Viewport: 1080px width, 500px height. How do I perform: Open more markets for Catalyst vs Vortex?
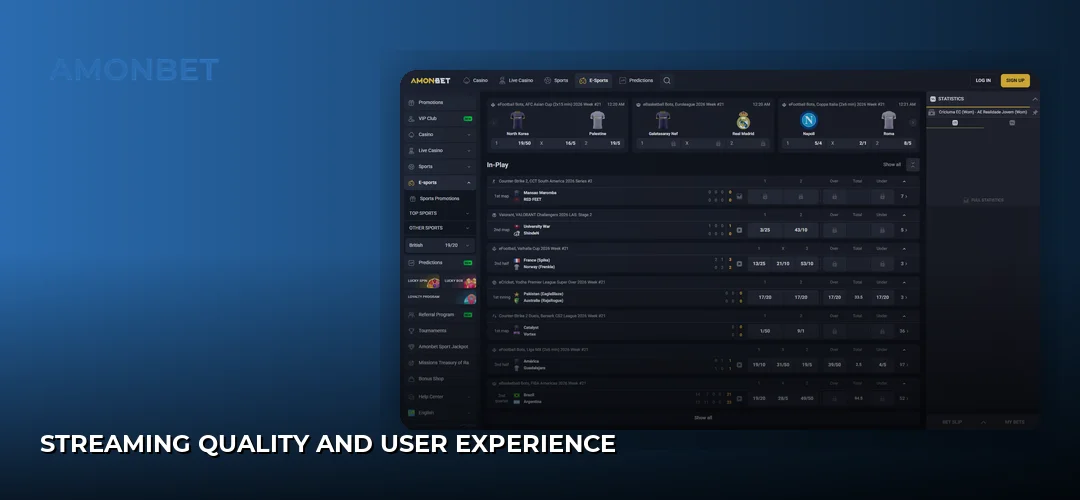pos(904,331)
